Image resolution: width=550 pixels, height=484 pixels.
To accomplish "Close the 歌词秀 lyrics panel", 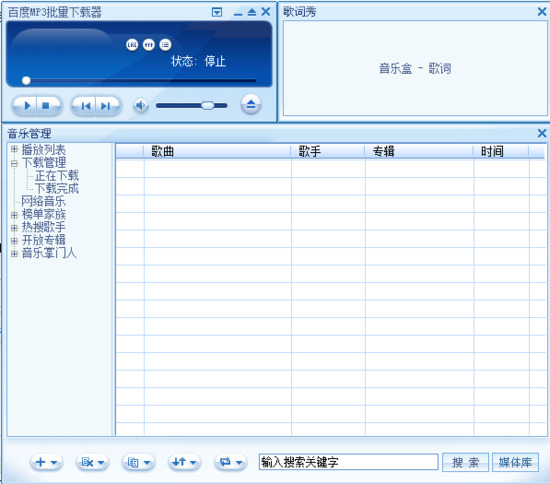I will pos(542,12).
